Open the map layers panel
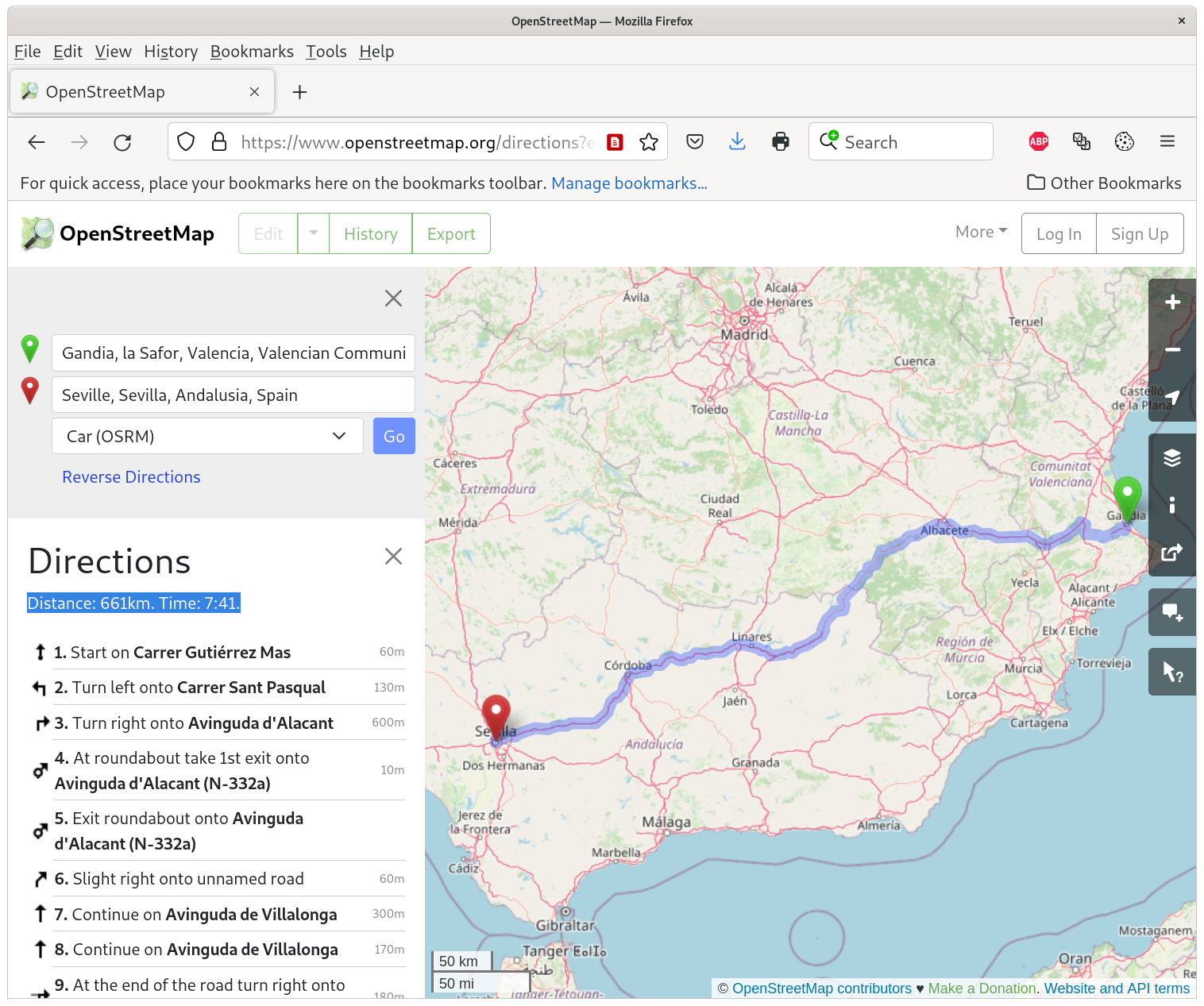1204x1006 pixels. (x=1172, y=457)
